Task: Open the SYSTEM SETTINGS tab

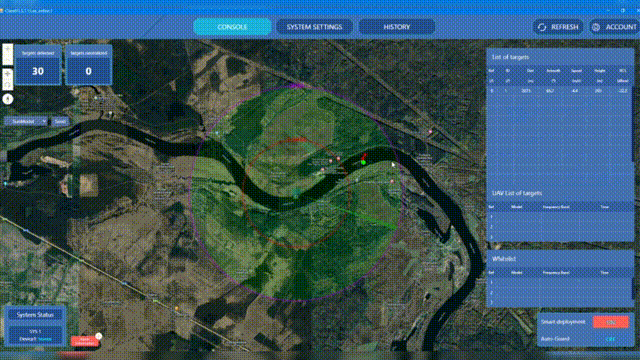Action: (314, 27)
